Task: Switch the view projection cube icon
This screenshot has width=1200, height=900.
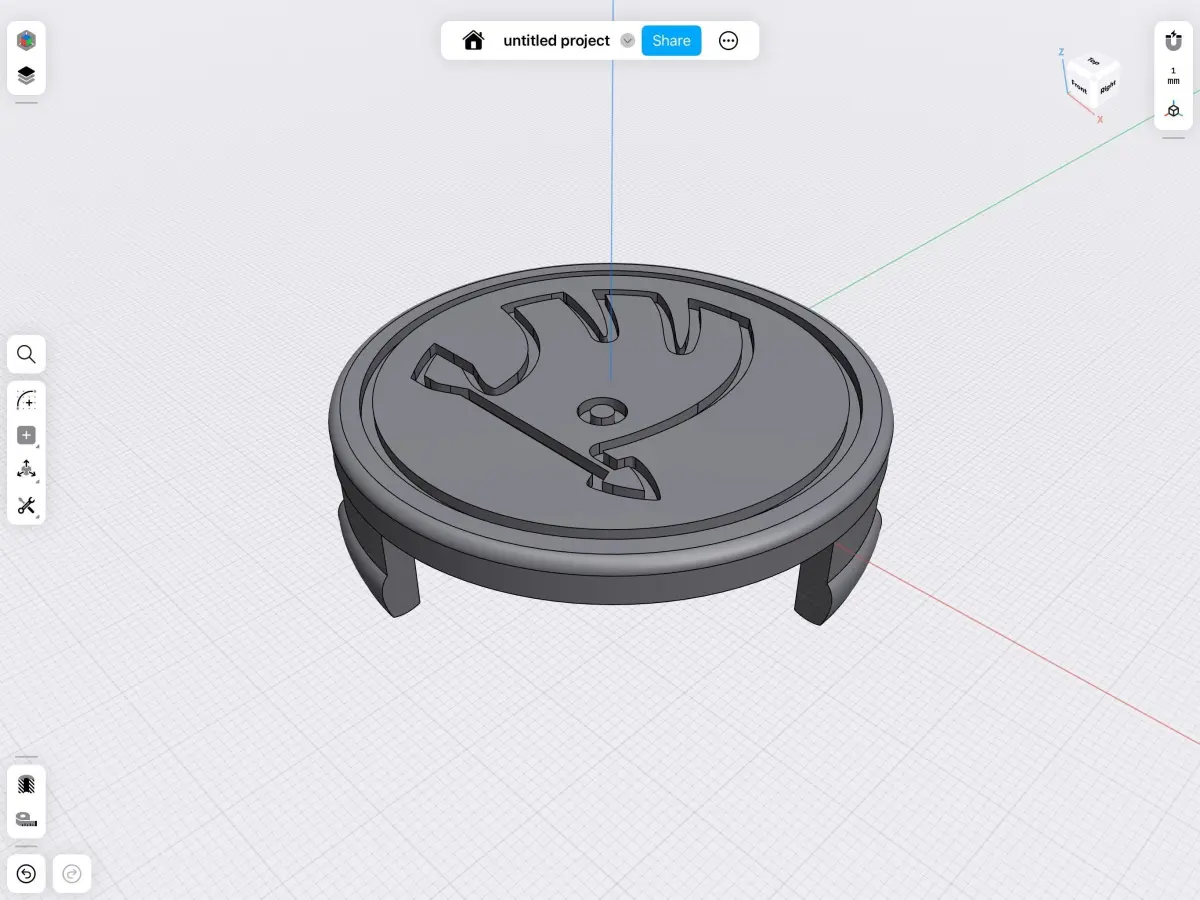Action: click(x=1173, y=110)
